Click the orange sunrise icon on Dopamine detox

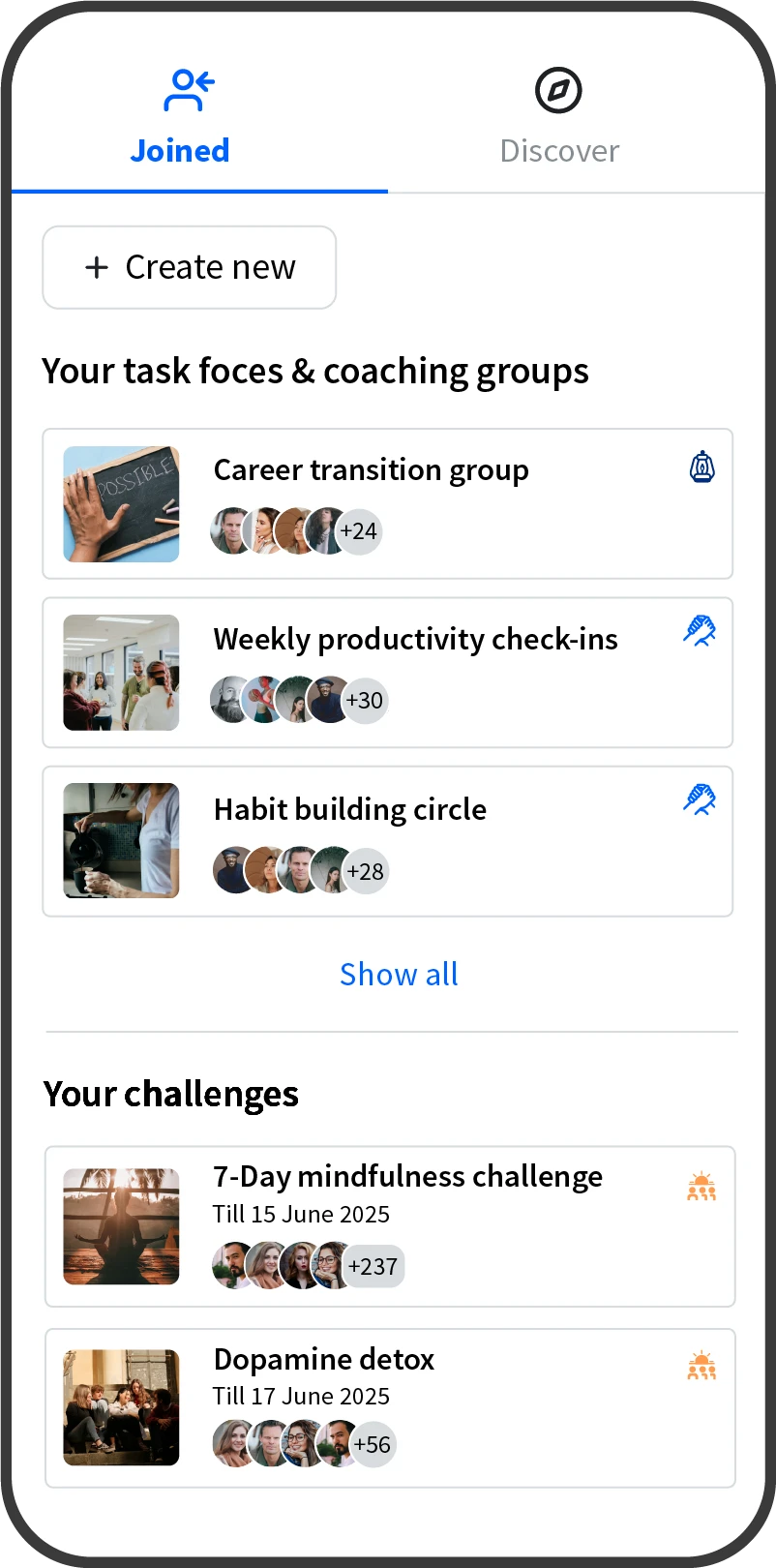pos(701,1367)
